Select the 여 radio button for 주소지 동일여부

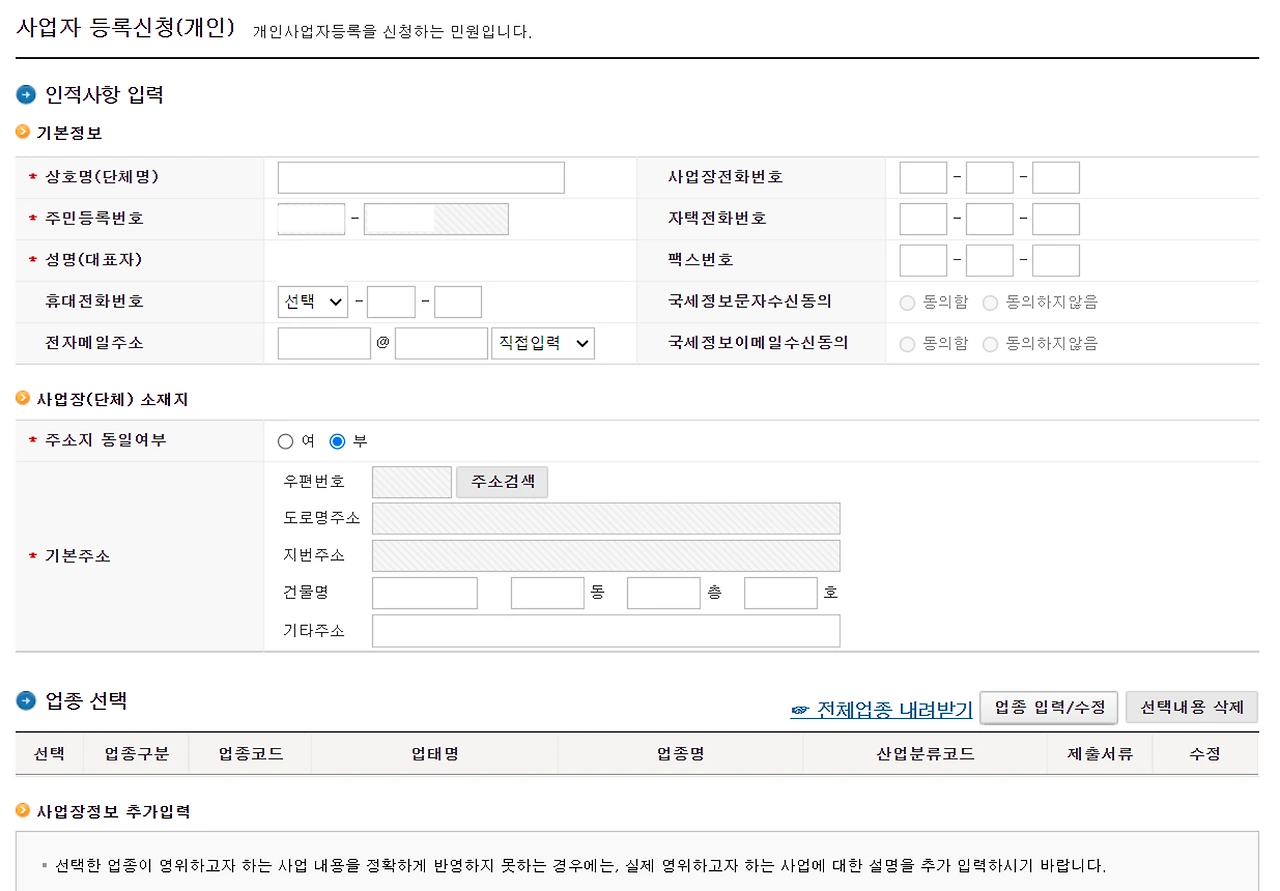(x=286, y=440)
